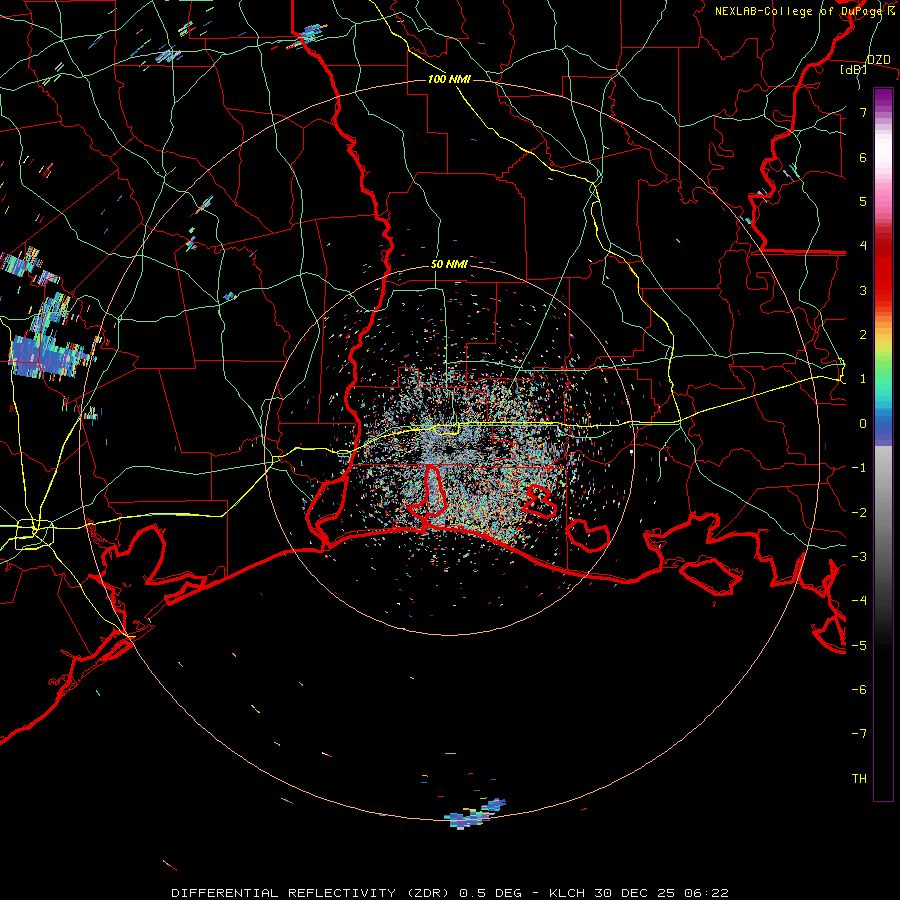900x900 pixels.
Task: Click the -2 dB tick label on the legend
Action: pos(859,513)
